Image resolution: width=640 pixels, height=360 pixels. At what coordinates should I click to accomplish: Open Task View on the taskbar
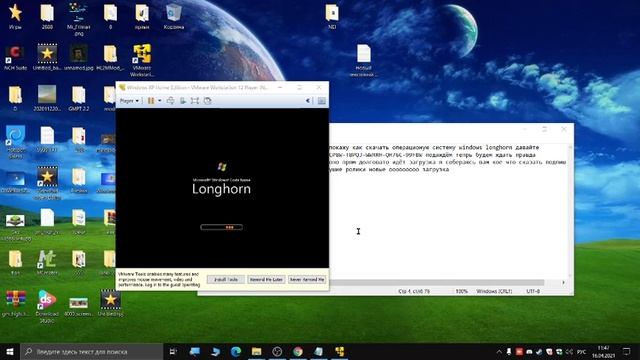[x=173, y=351]
